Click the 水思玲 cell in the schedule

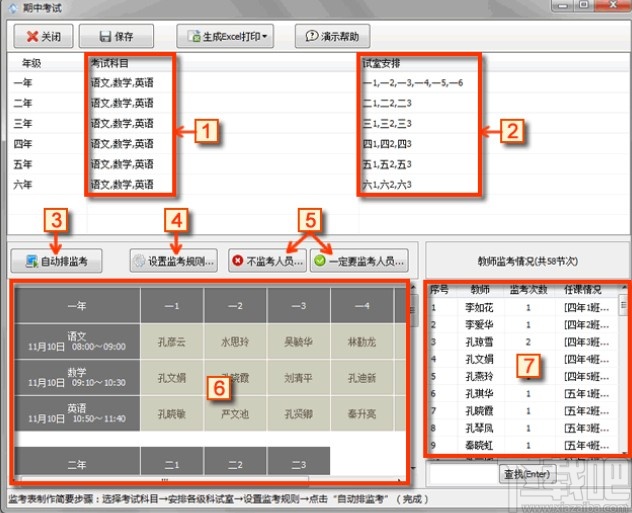point(235,342)
